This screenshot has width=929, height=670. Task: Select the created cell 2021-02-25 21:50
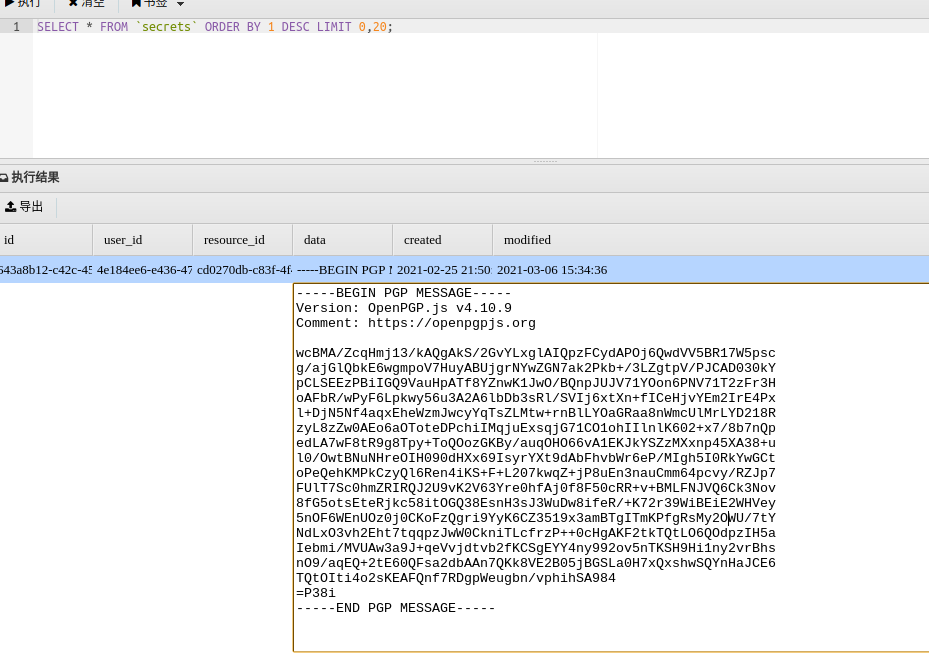coord(443,270)
